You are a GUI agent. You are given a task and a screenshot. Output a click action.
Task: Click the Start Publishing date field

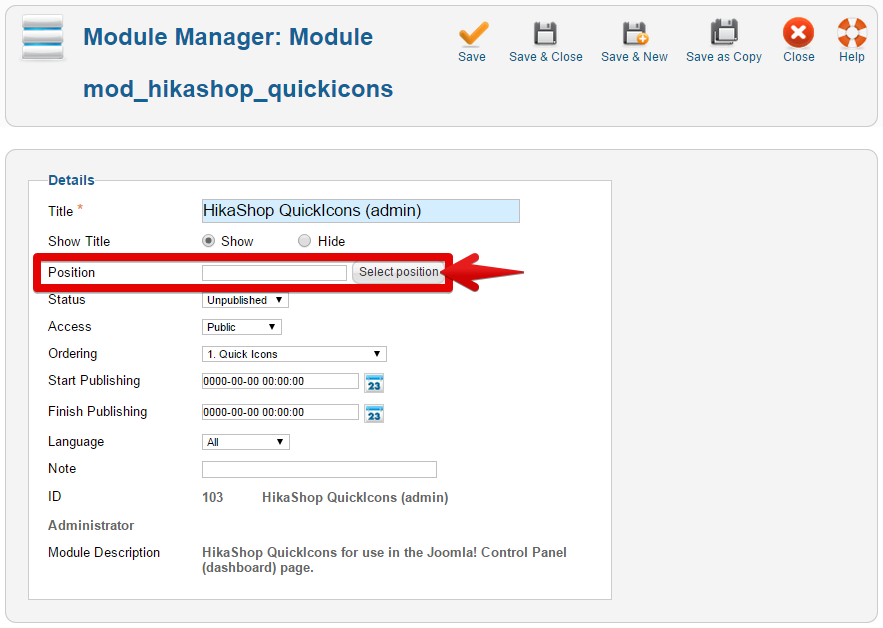pos(280,381)
